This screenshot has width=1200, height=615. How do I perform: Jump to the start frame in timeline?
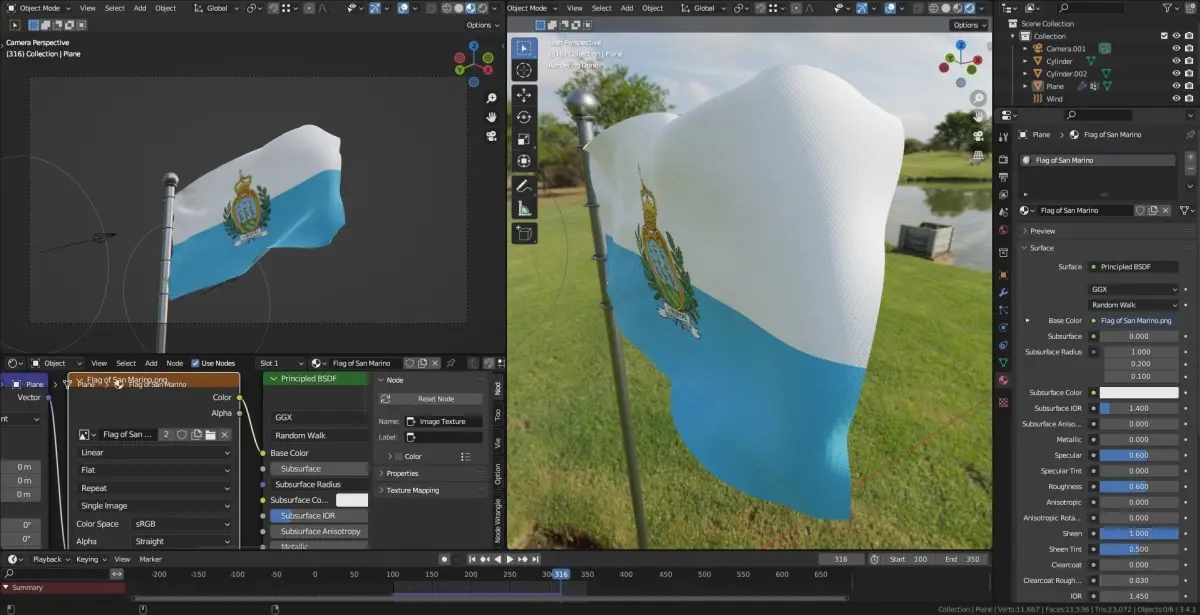point(471,559)
